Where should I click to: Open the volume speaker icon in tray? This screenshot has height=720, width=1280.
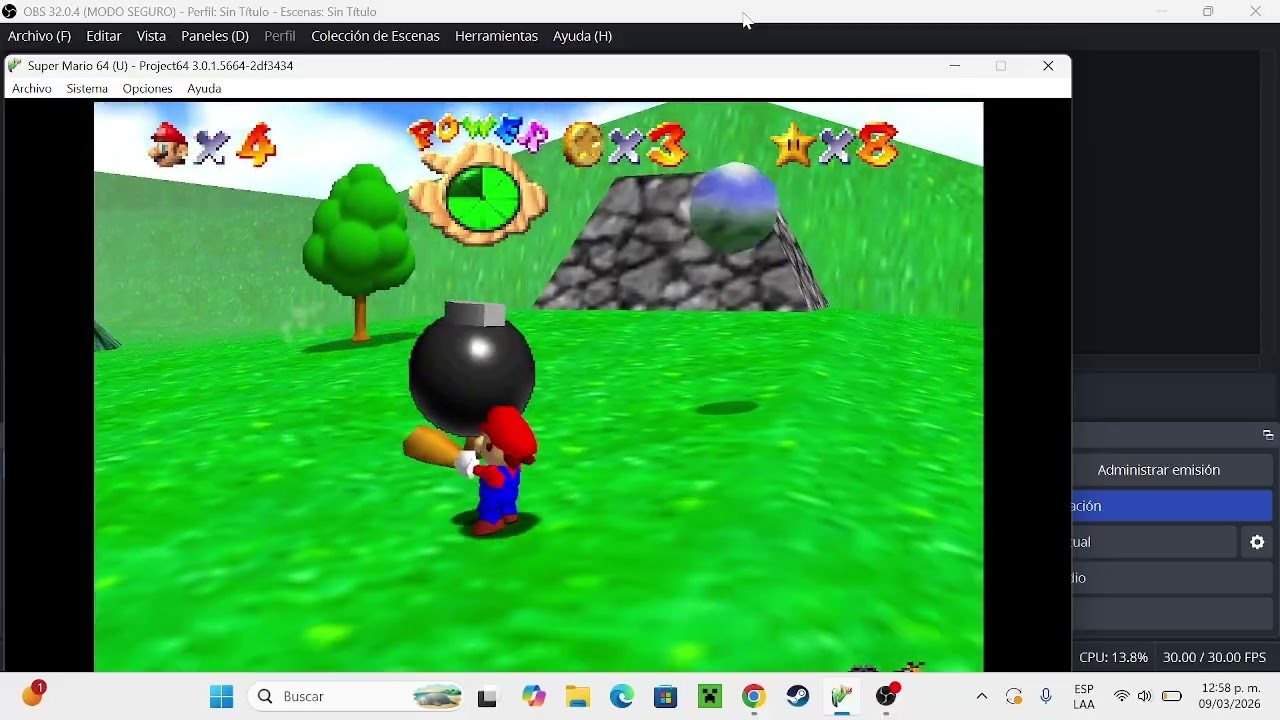pos(1144,696)
